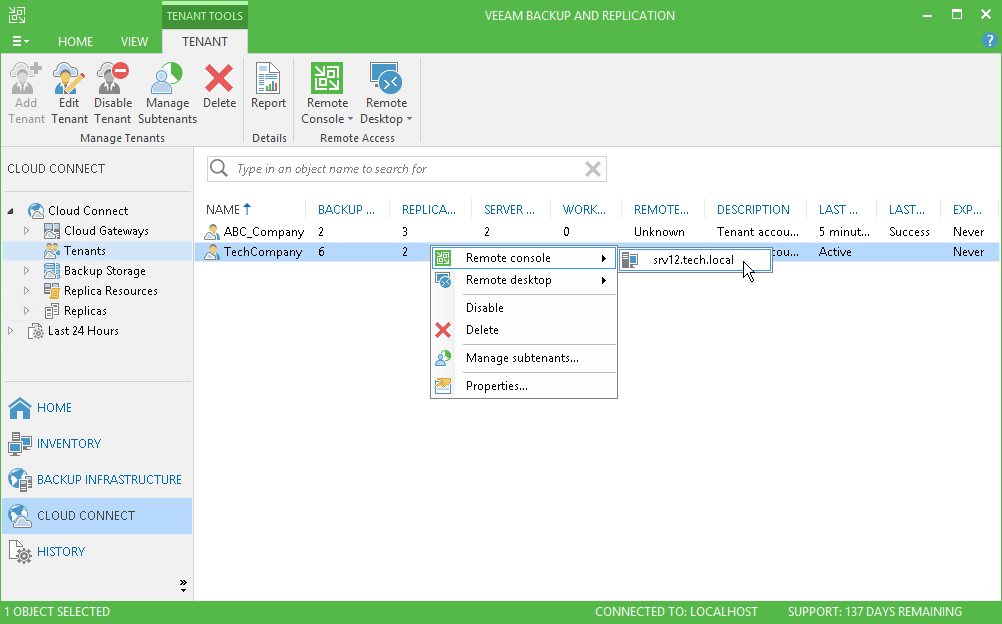Sort by the NAME column header

click(x=228, y=209)
